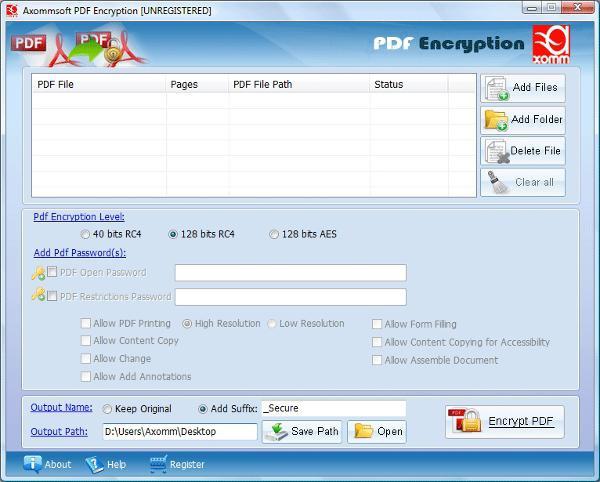The width and height of the screenshot is (600, 482).
Task: Select the 40 bits RC4 encryption level
Action: pos(85,235)
